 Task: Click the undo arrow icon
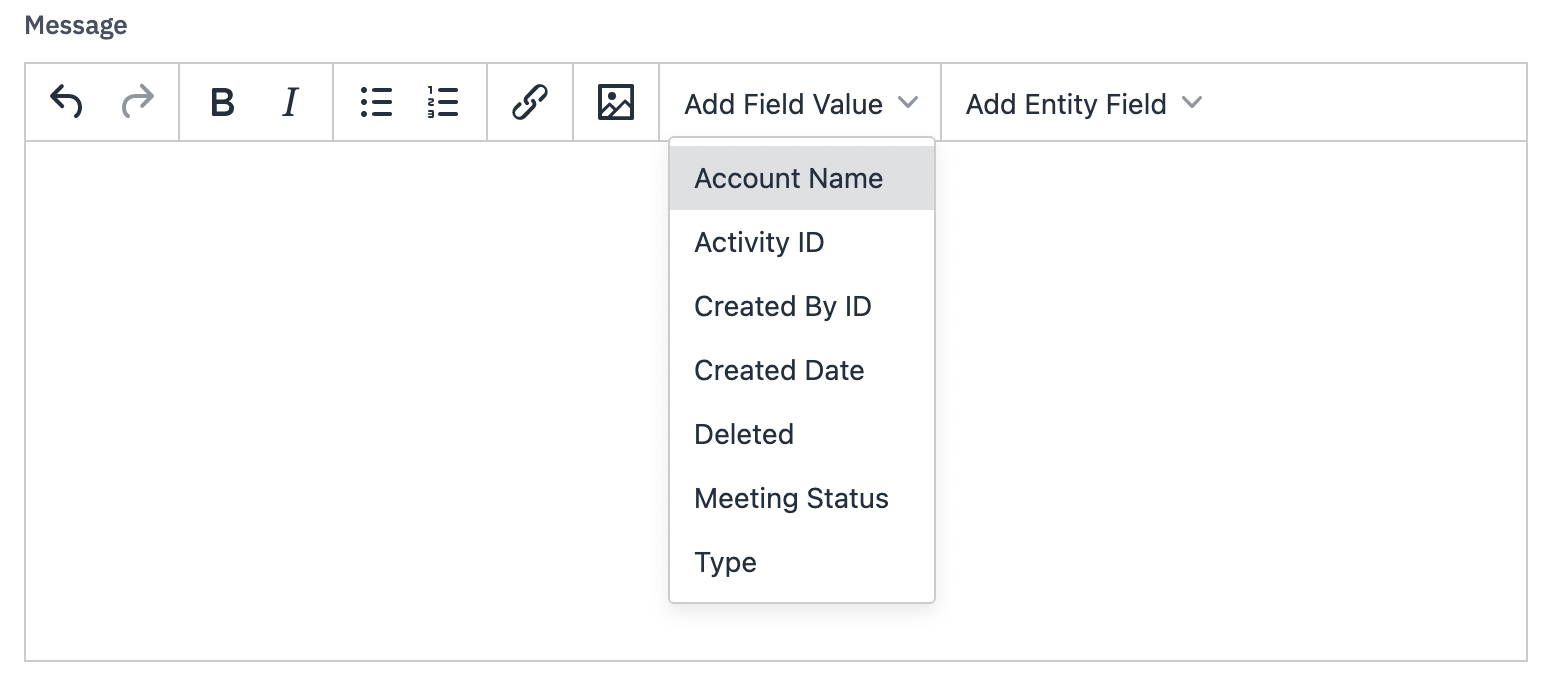click(66, 102)
